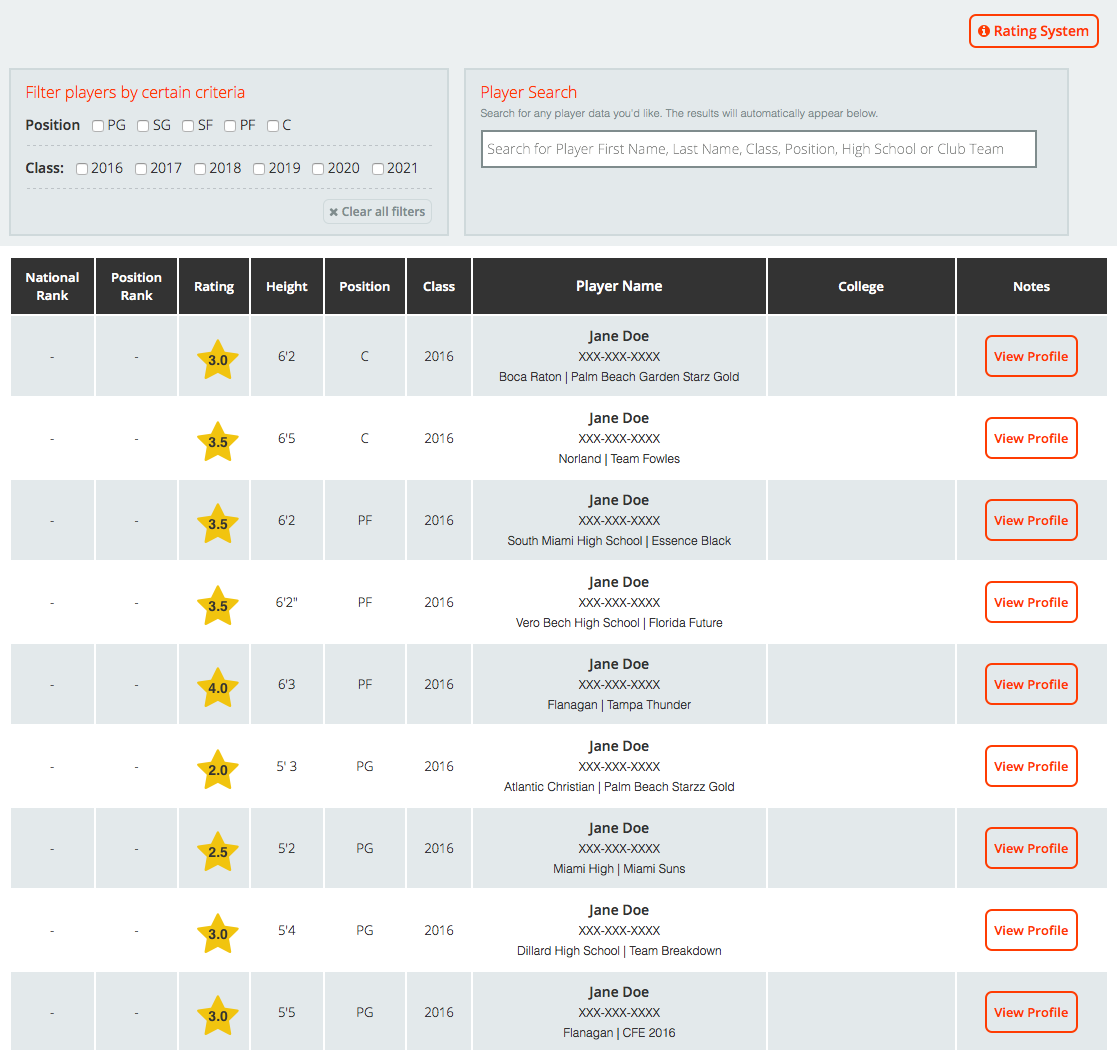Image resolution: width=1117 pixels, height=1050 pixels.
Task: Click the "Player Search" heading
Action: (529, 93)
